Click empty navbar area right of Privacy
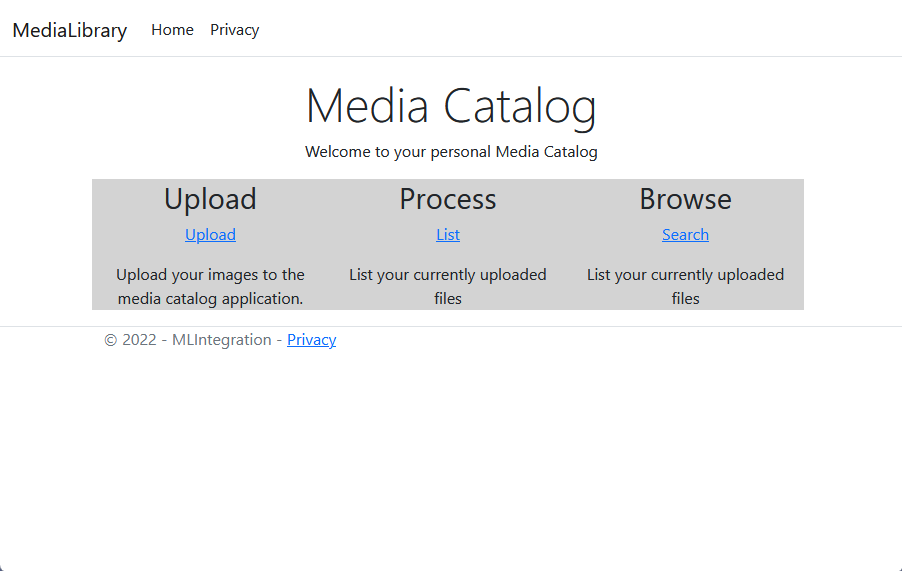902x571 pixels. [575, 29]
